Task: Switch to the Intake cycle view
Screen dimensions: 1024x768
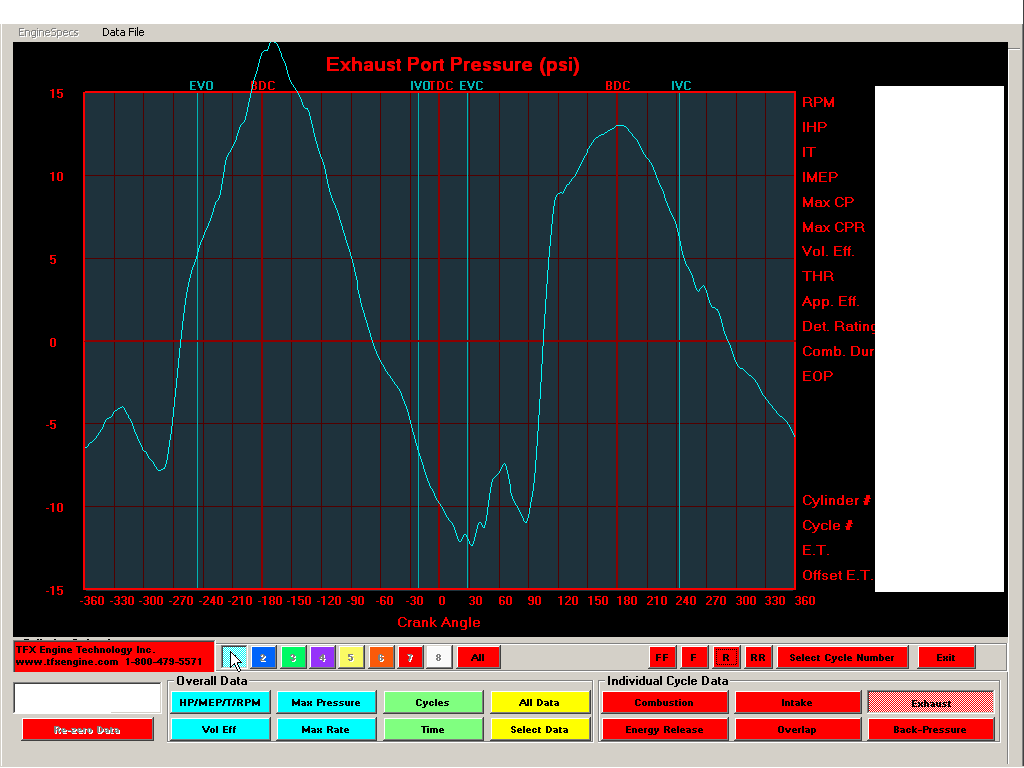Action: coord(797,702)
